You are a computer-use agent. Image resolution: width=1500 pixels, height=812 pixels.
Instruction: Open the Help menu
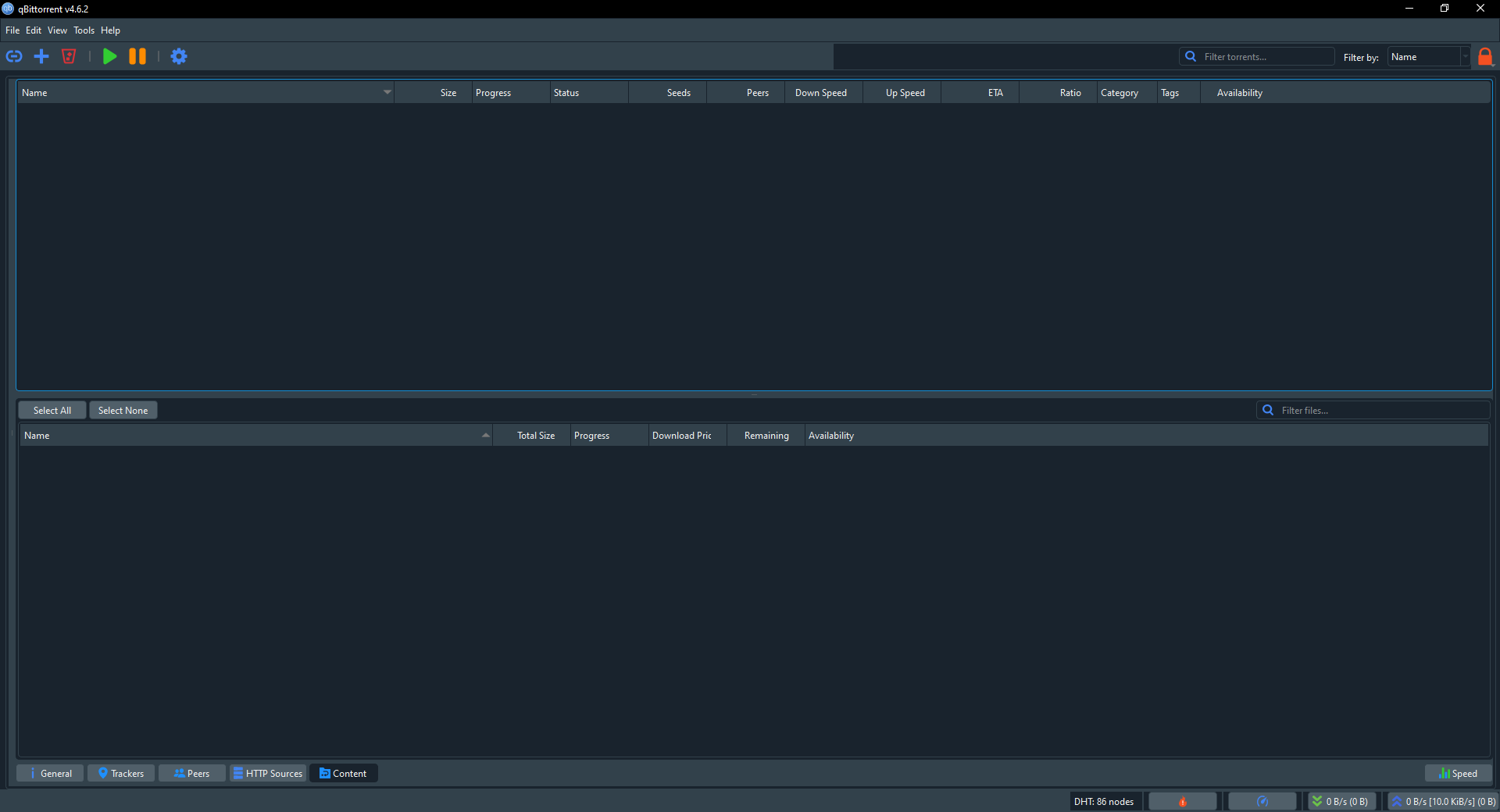coord(110,30)
